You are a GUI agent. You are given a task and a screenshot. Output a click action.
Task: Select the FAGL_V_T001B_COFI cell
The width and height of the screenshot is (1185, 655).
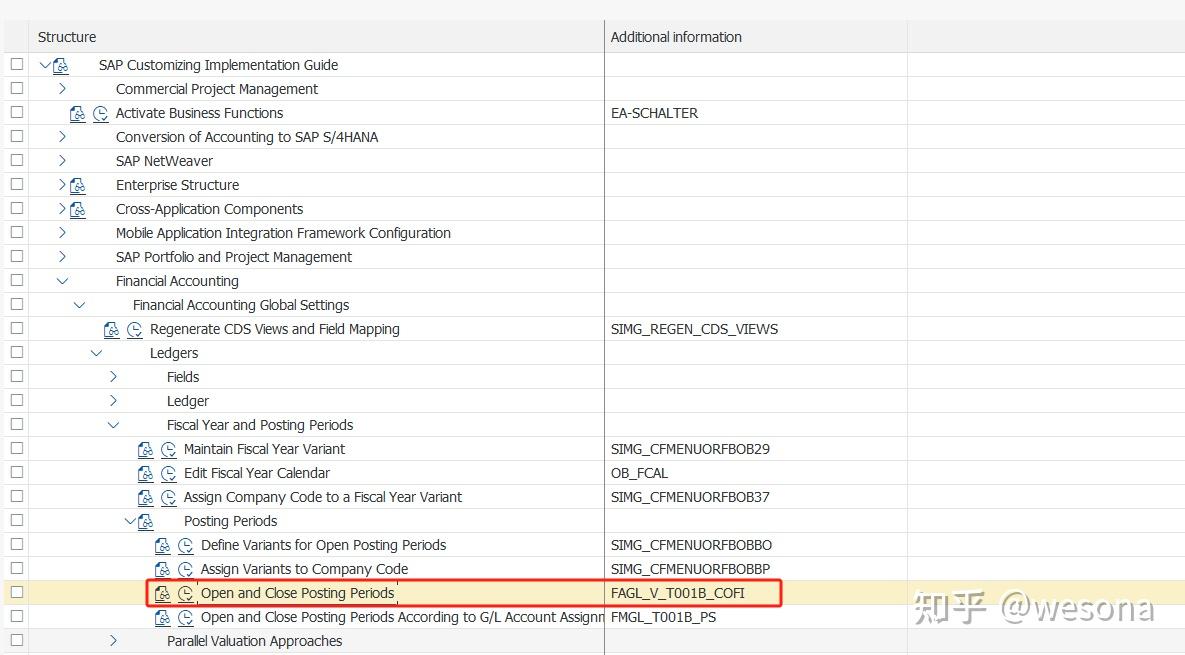coord(678,593)
